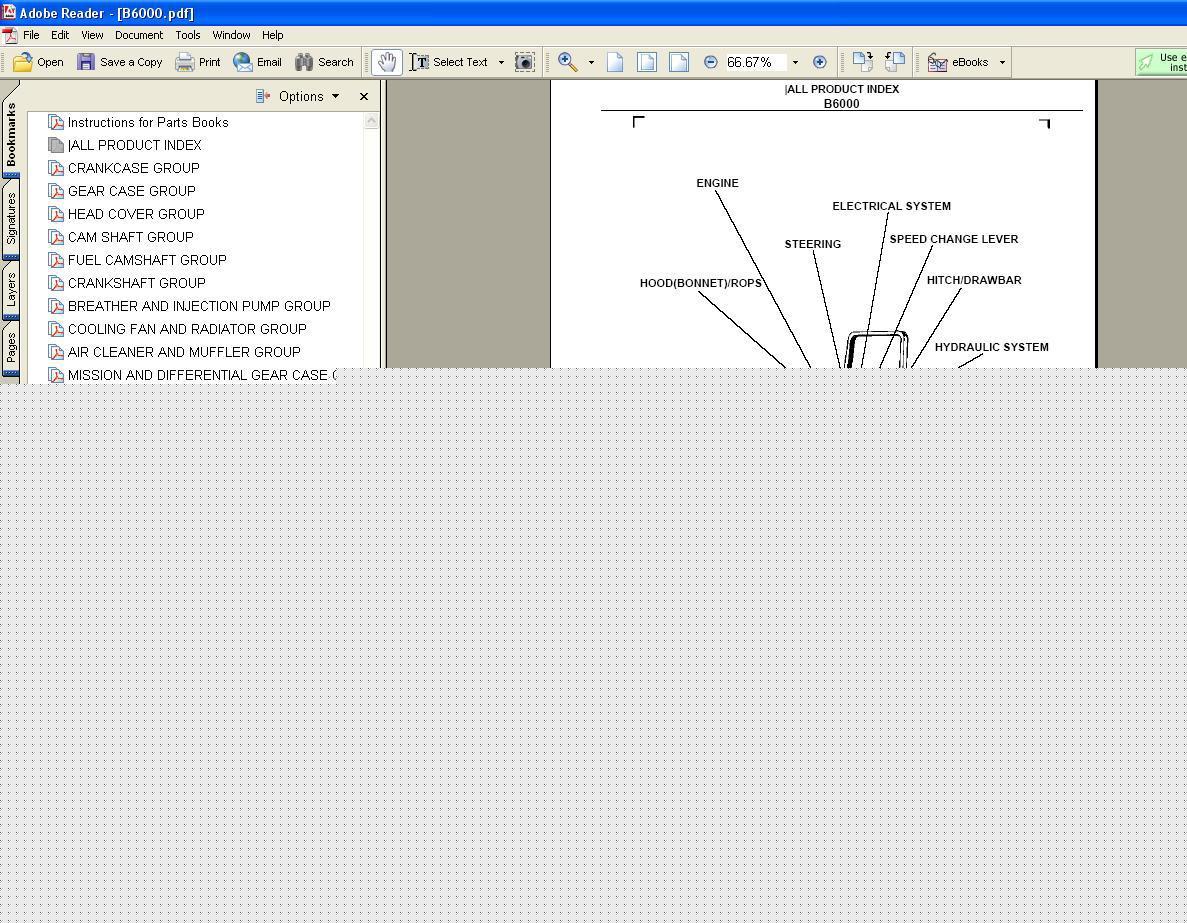
Task: Click ENGINE label in the diagram
Action: [718, 183]
